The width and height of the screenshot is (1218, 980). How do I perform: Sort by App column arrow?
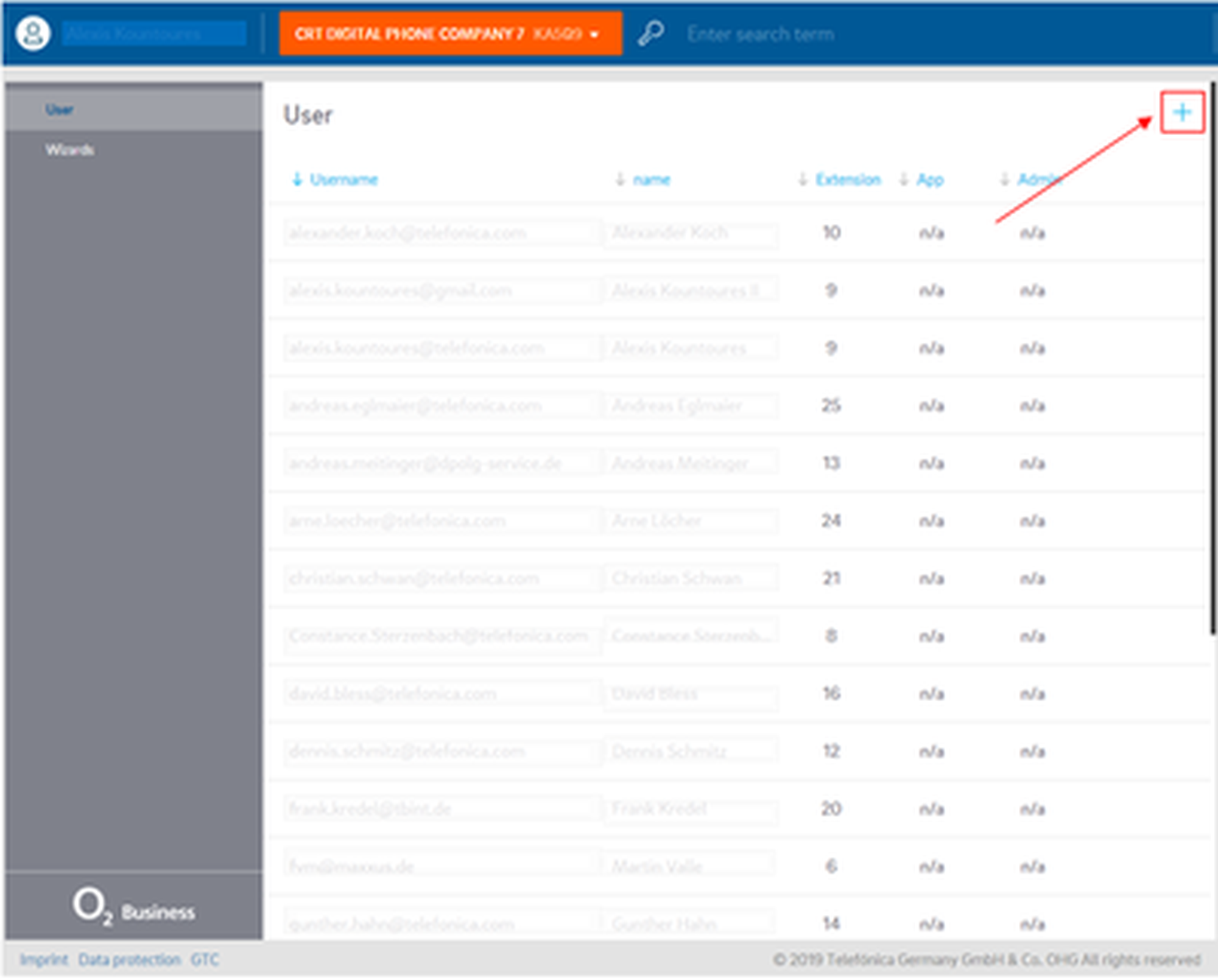pos(904,179)
